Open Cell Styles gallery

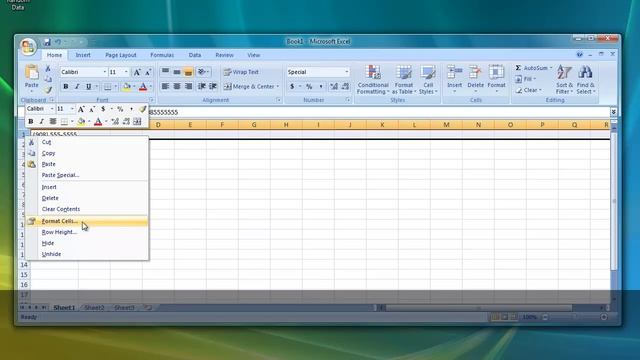428,80
